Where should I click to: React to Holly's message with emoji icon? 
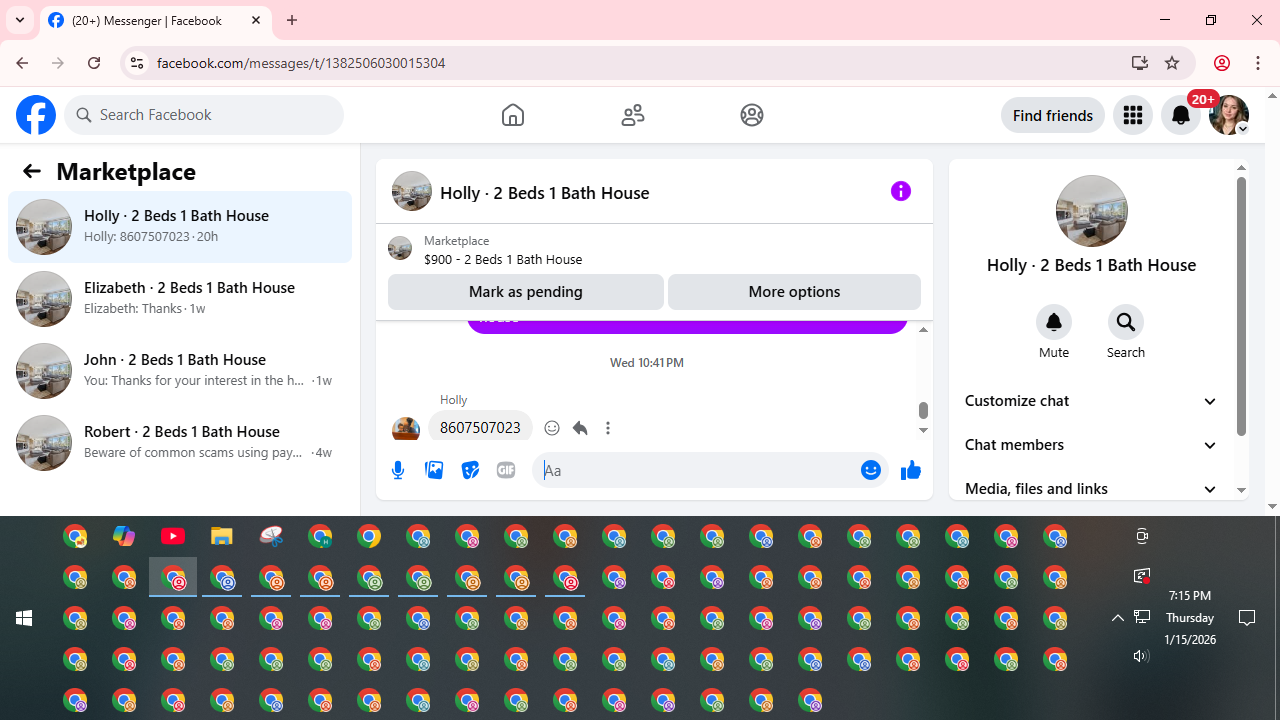pyautogui.click(x=552, y=428)
